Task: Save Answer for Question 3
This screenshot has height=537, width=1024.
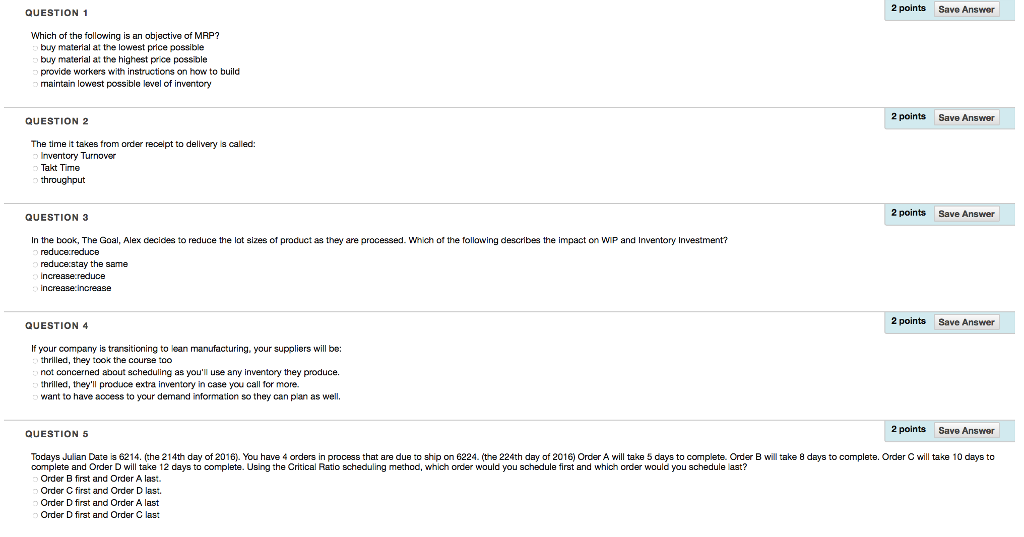Action: pos(966,214)
